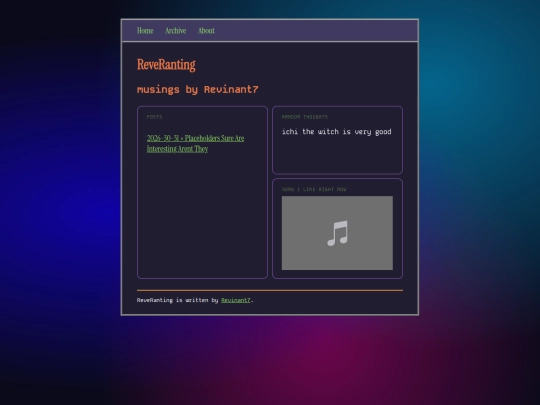Go to the Archive page

(176, 31)
